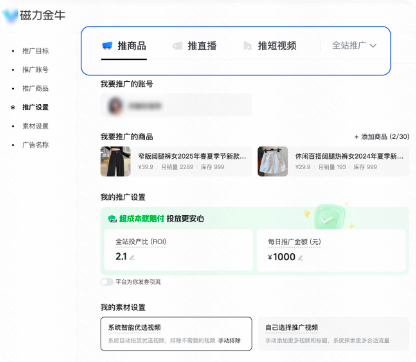Viewport: 416px width, 362px height.
Task: Click the 推直播 camera icon
Action: [x=178, y=46]
